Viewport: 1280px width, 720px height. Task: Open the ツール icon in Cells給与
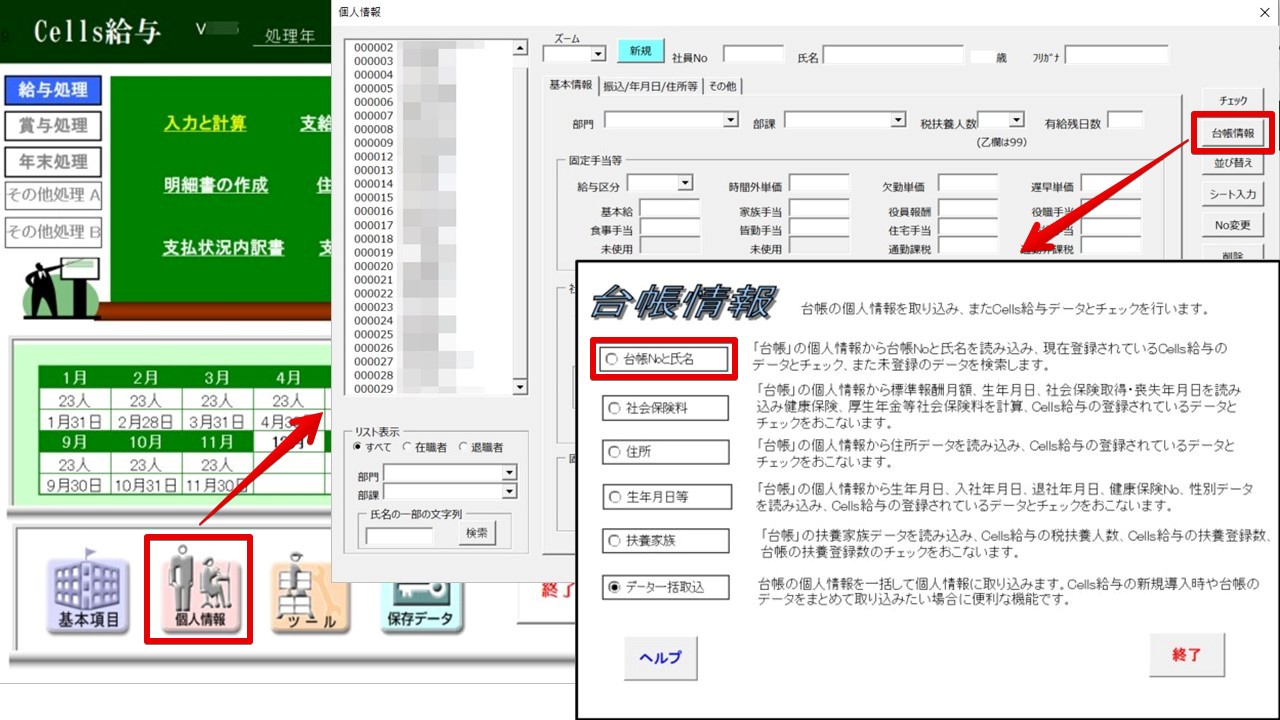[x=310, y=595]
